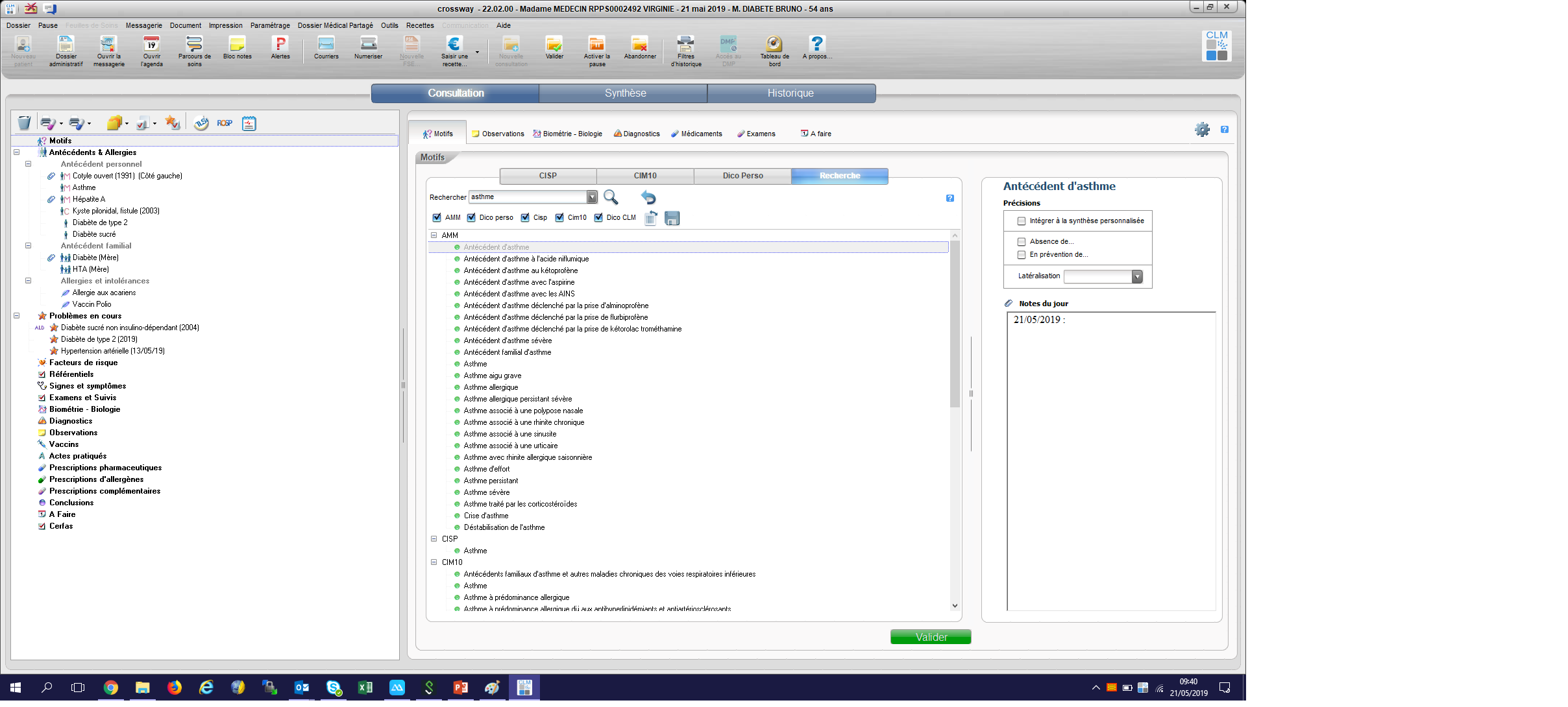
Task: Click the trash bin icon
Action: tap(24, 123)
